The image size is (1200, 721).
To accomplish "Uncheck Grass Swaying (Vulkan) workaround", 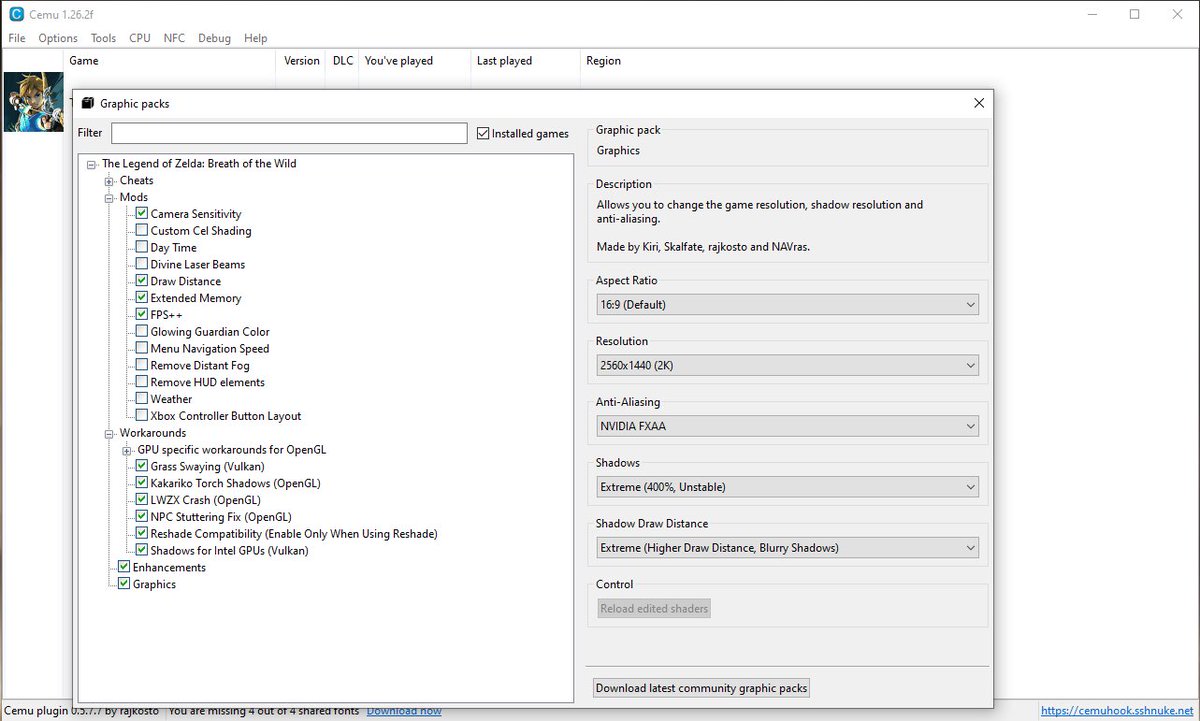I will [x=142, y=466].
